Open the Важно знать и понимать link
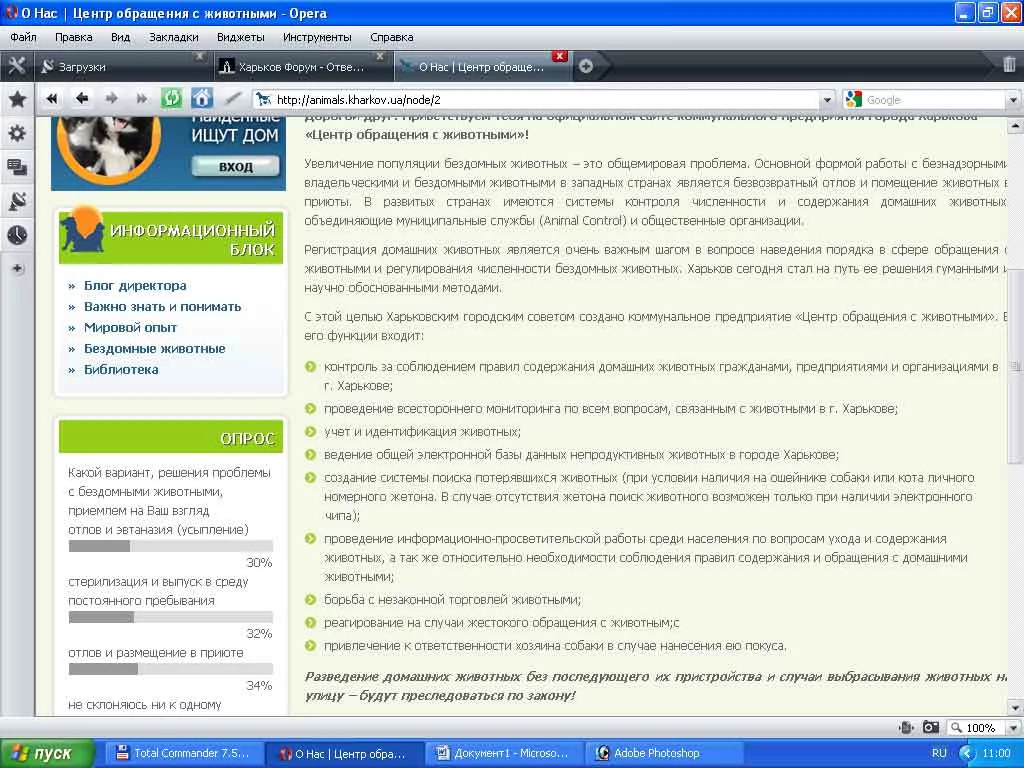 click(163, 306)
